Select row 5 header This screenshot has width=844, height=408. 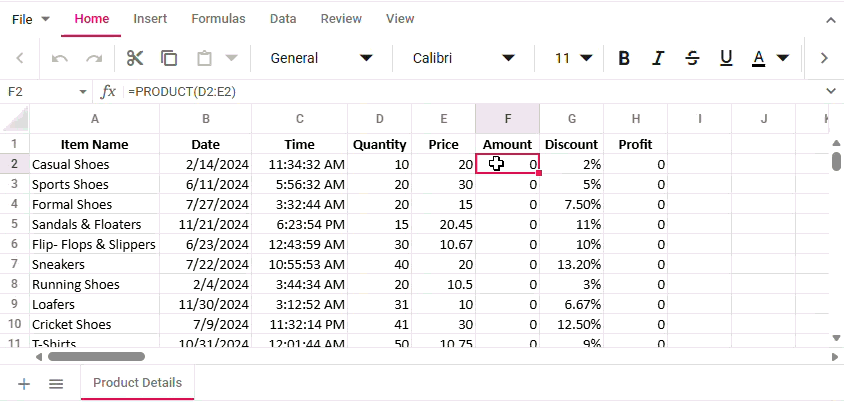(x=15, y=224)
